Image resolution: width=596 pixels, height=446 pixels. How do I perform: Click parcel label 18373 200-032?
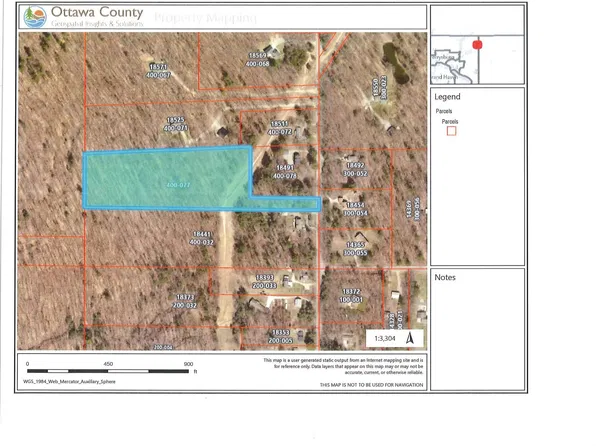(x=185, y=301)
